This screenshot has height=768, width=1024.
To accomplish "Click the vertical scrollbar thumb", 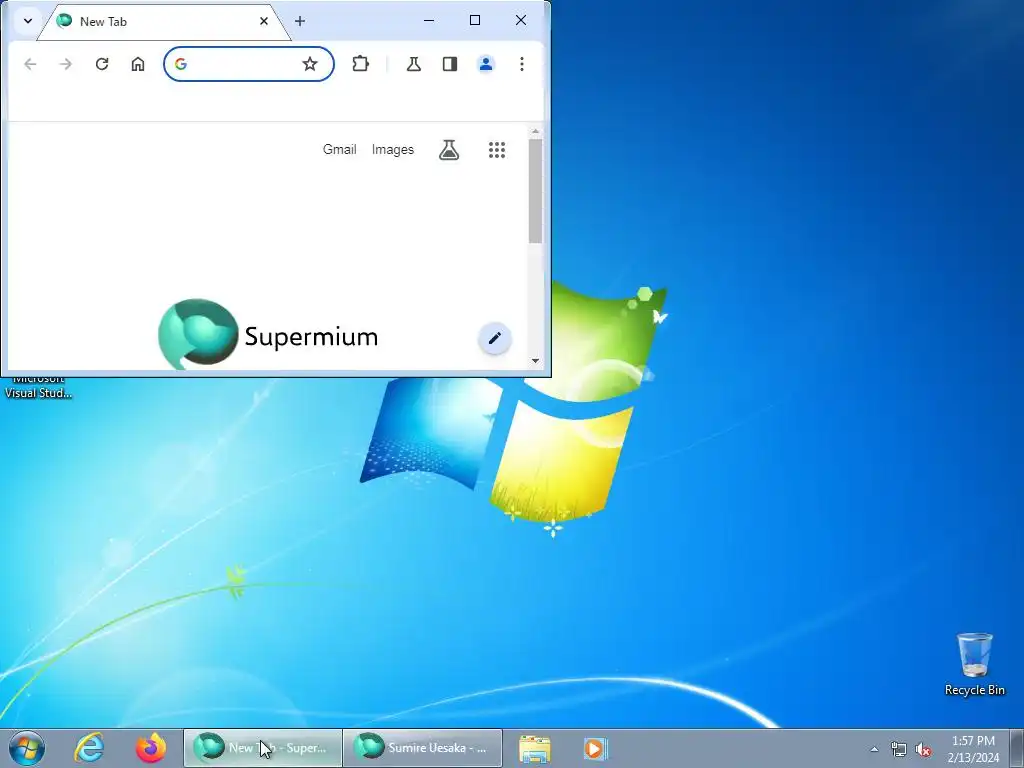I will coord(536,191).
